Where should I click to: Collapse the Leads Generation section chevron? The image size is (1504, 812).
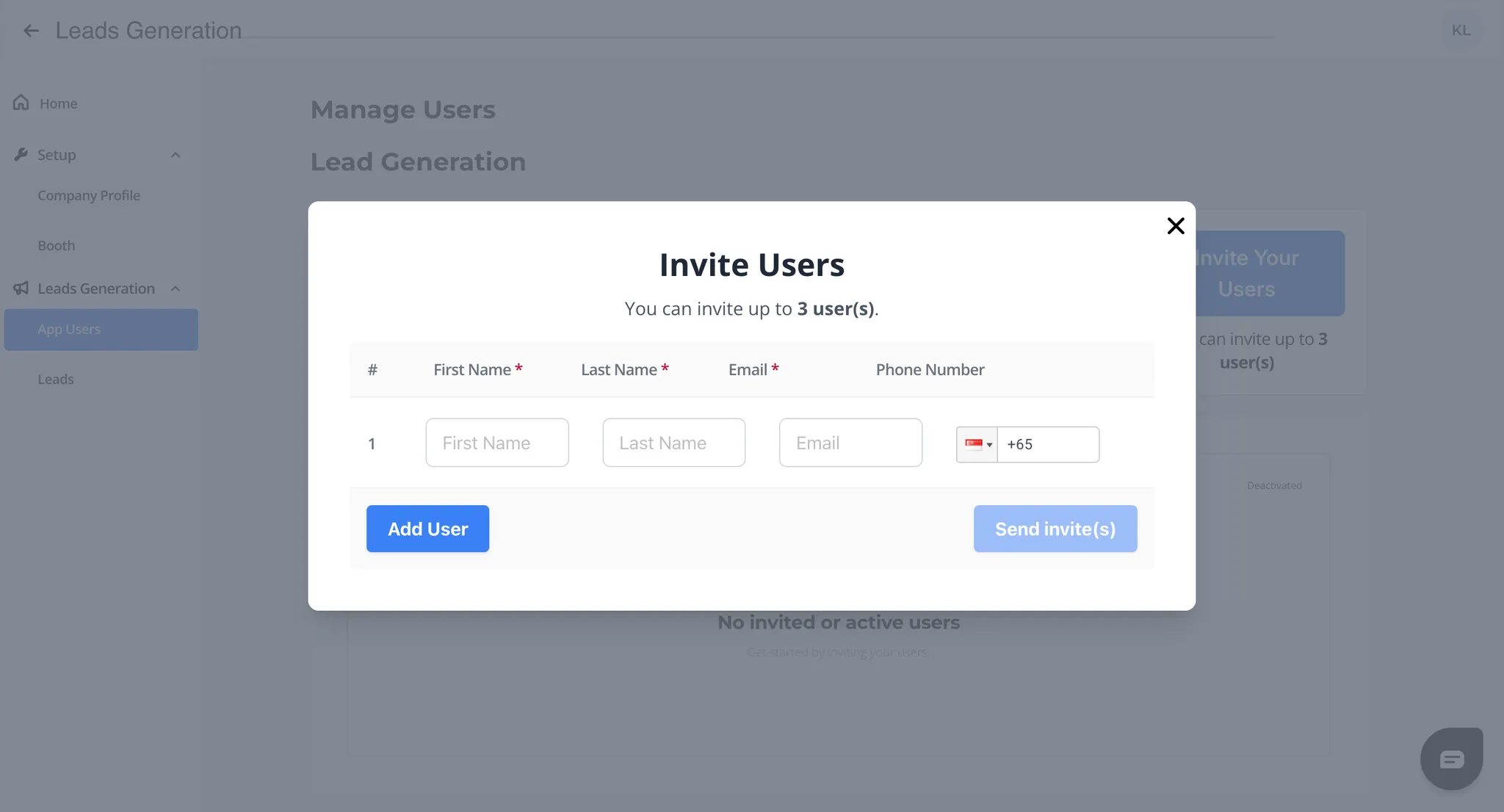click(176, 289)
